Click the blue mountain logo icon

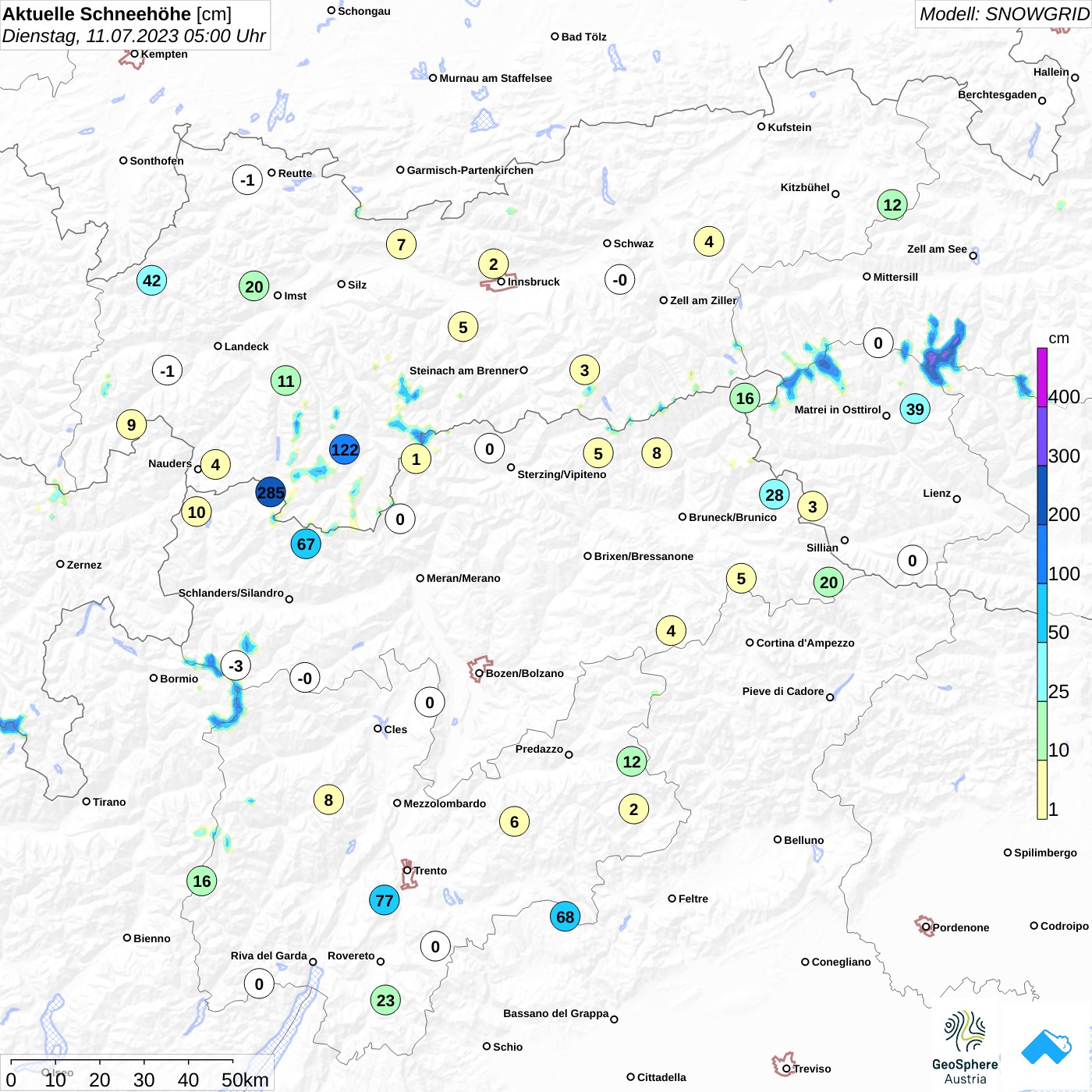[x=1046, y=1047]
